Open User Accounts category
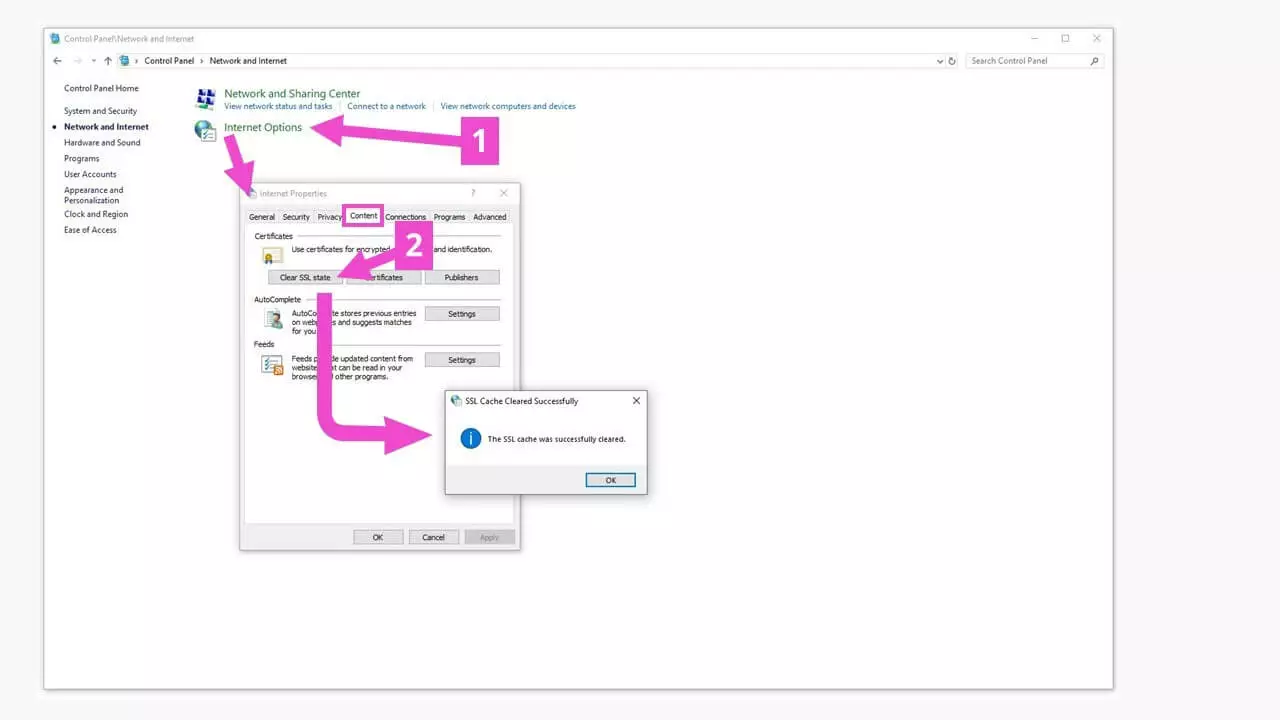 [90, 175]
